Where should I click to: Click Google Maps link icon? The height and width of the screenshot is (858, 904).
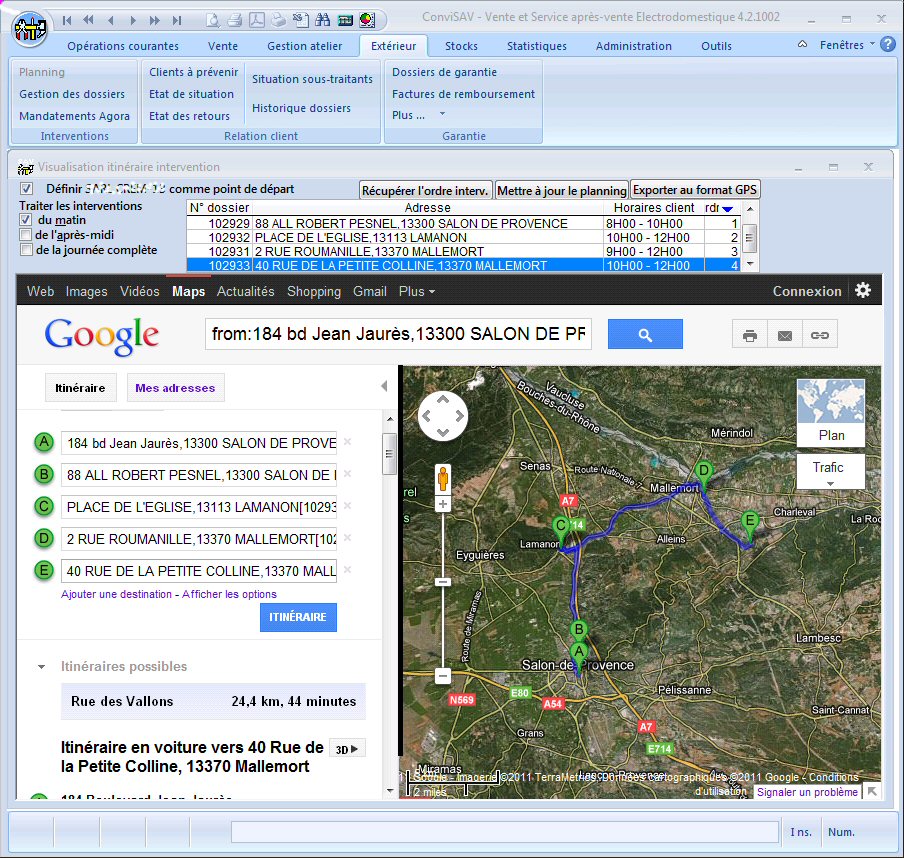[820, 334]
